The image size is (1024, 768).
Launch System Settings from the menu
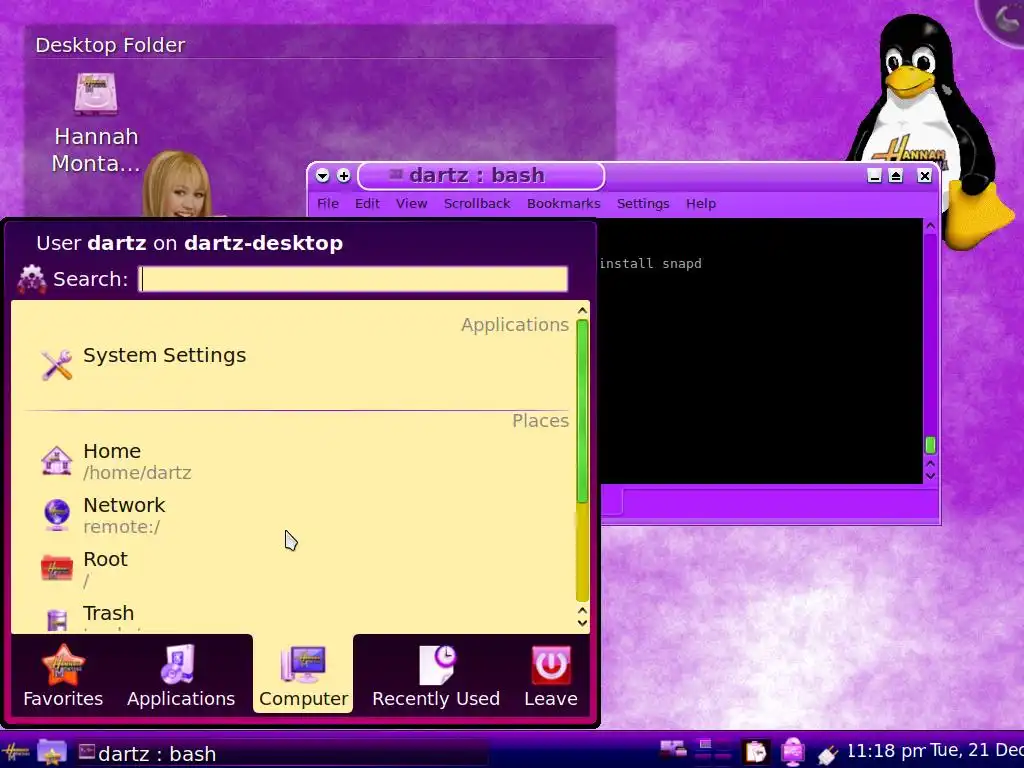click(x=294, y=363)
